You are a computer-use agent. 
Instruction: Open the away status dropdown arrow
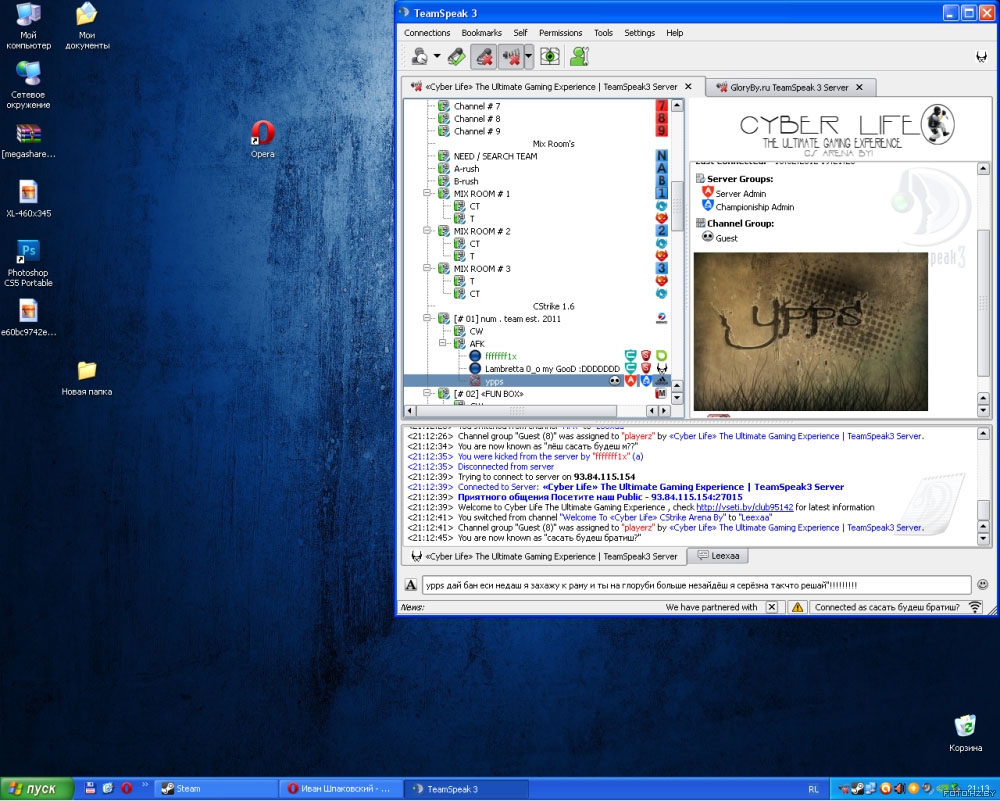coord(437,57)
